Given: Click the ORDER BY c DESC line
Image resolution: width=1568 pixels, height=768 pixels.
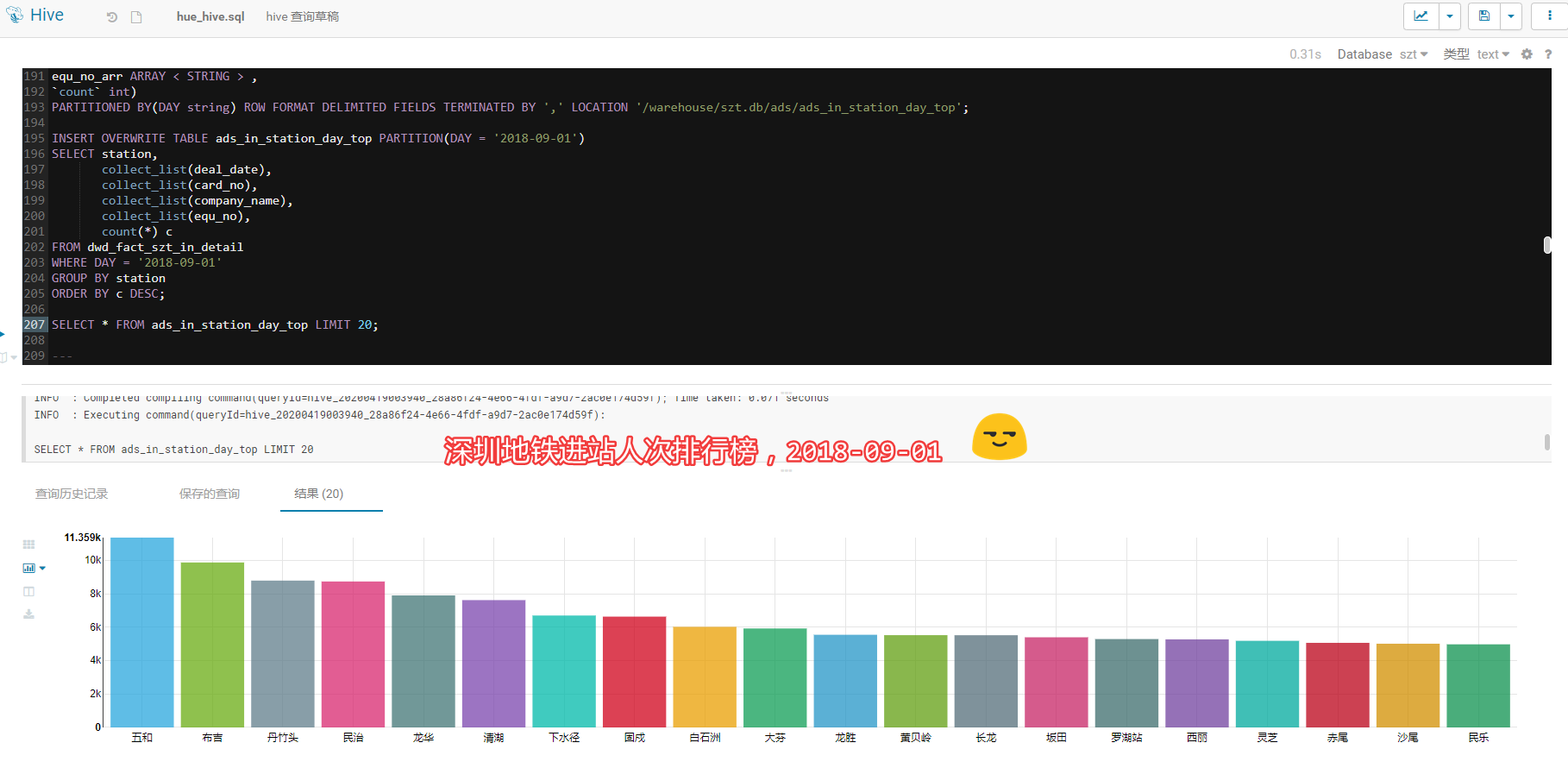Looking at the screenshot, I should (x=108, y=293).
